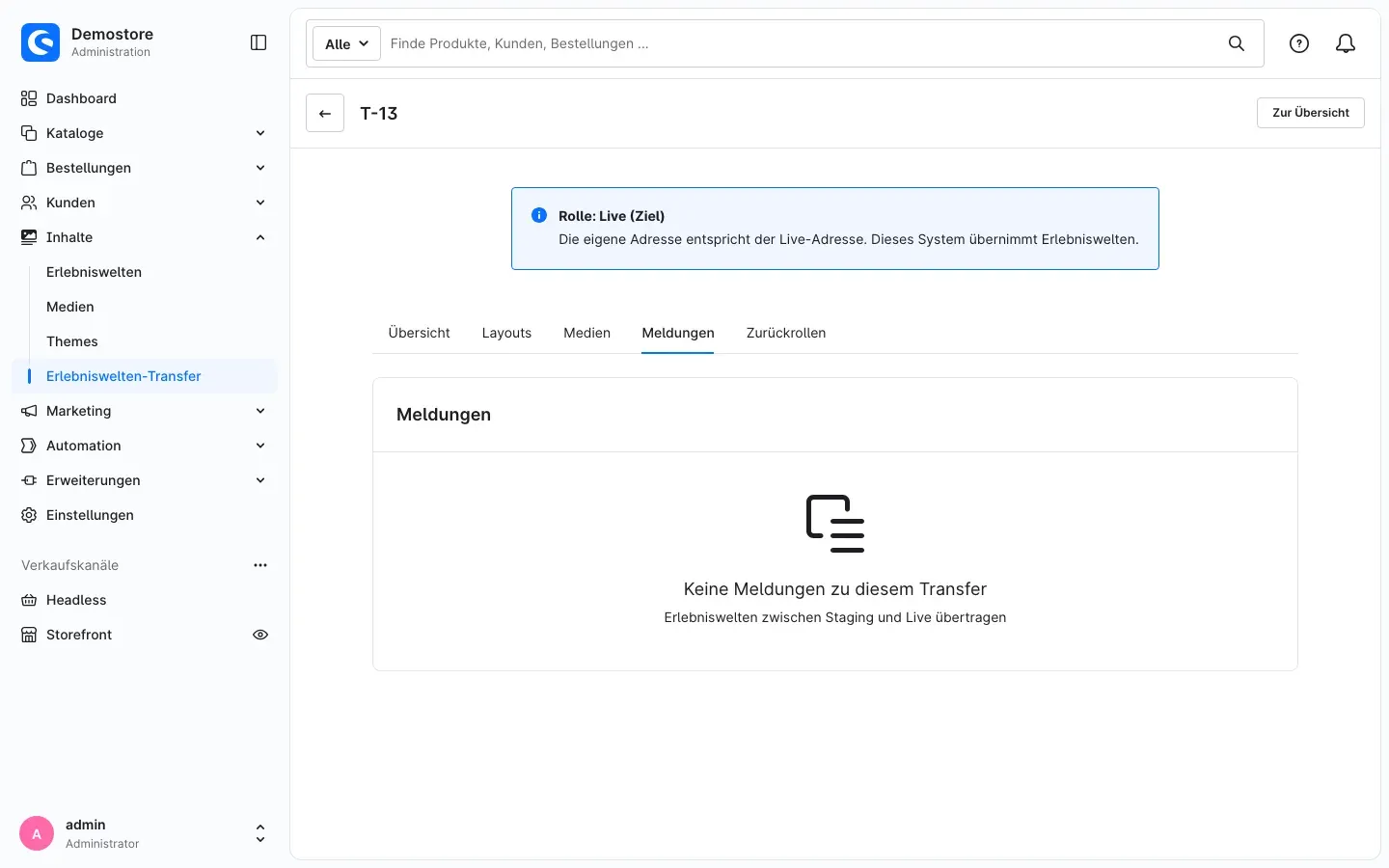Open notifications bell

point(1346,43)
